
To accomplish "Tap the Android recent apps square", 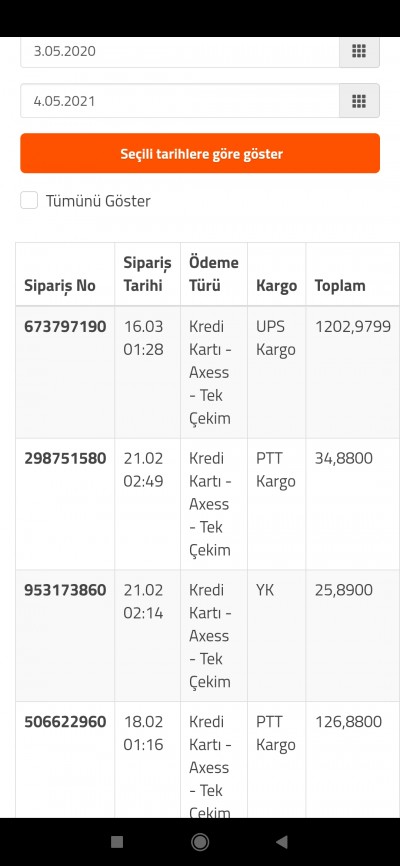I will 117,842.
